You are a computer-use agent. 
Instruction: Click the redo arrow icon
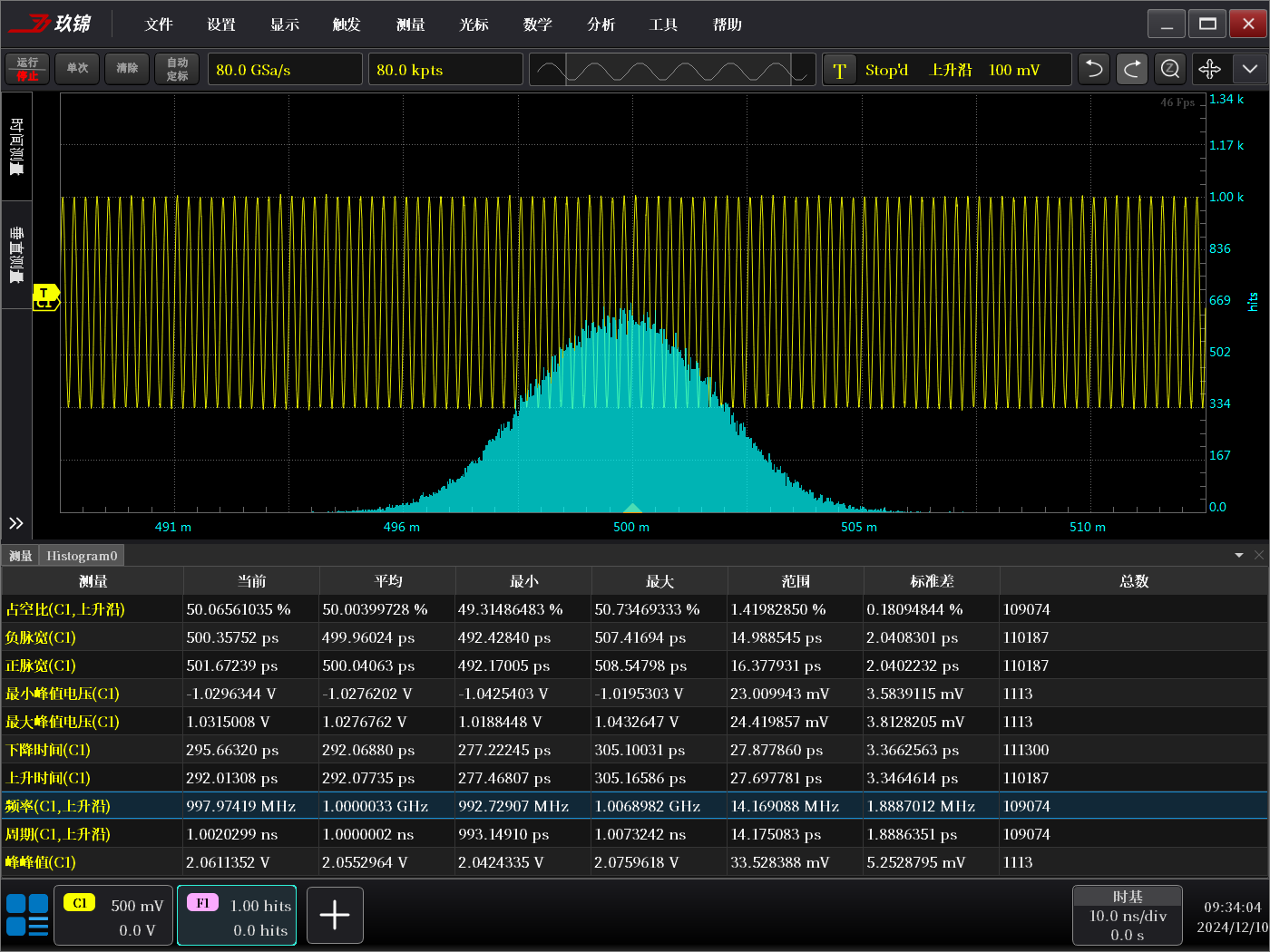pyautogui.click(x=1132, y=69)
